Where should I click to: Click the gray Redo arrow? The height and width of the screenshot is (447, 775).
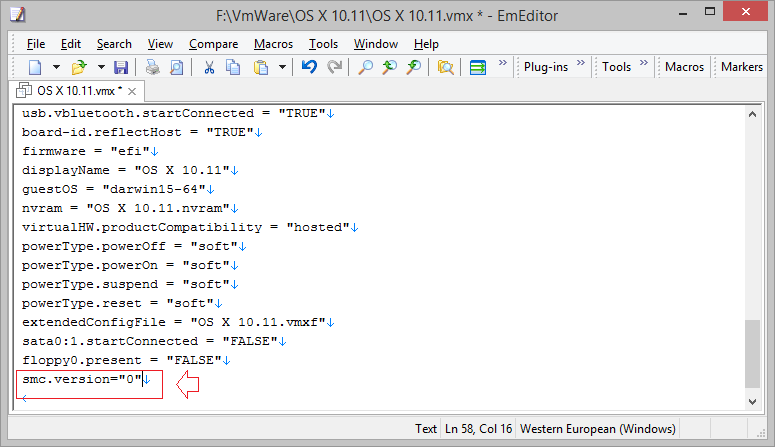(335, 67)
